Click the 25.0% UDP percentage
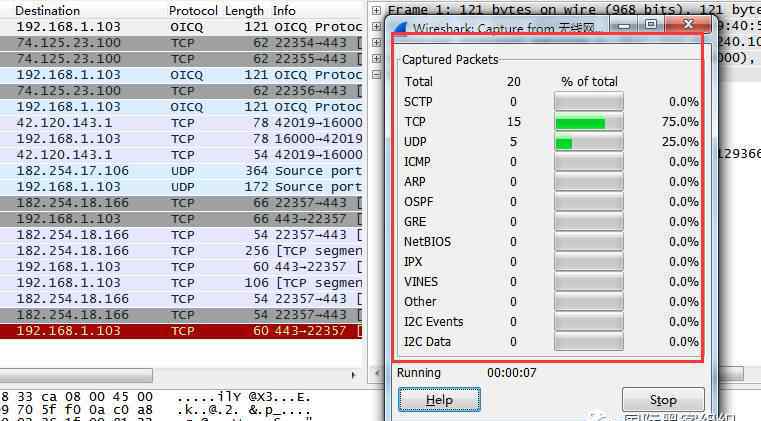 [680, 142]
